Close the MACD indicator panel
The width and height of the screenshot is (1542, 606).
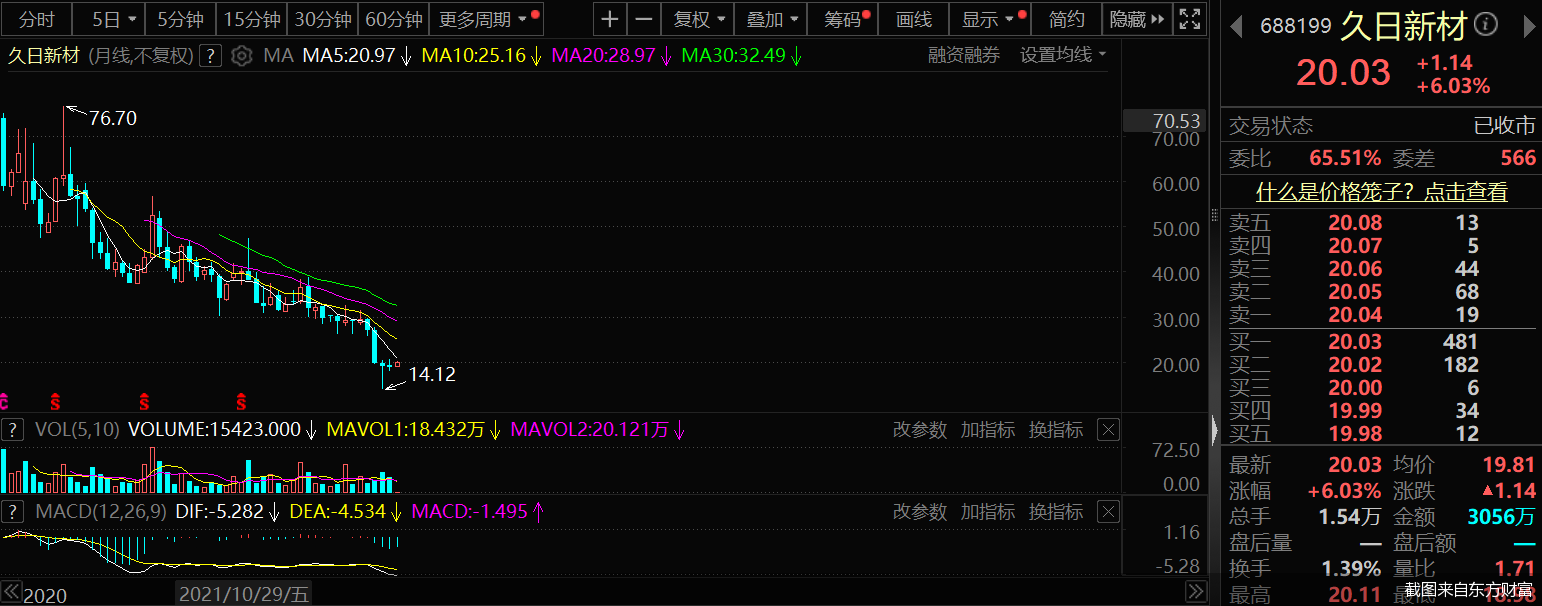(1108, 511)
